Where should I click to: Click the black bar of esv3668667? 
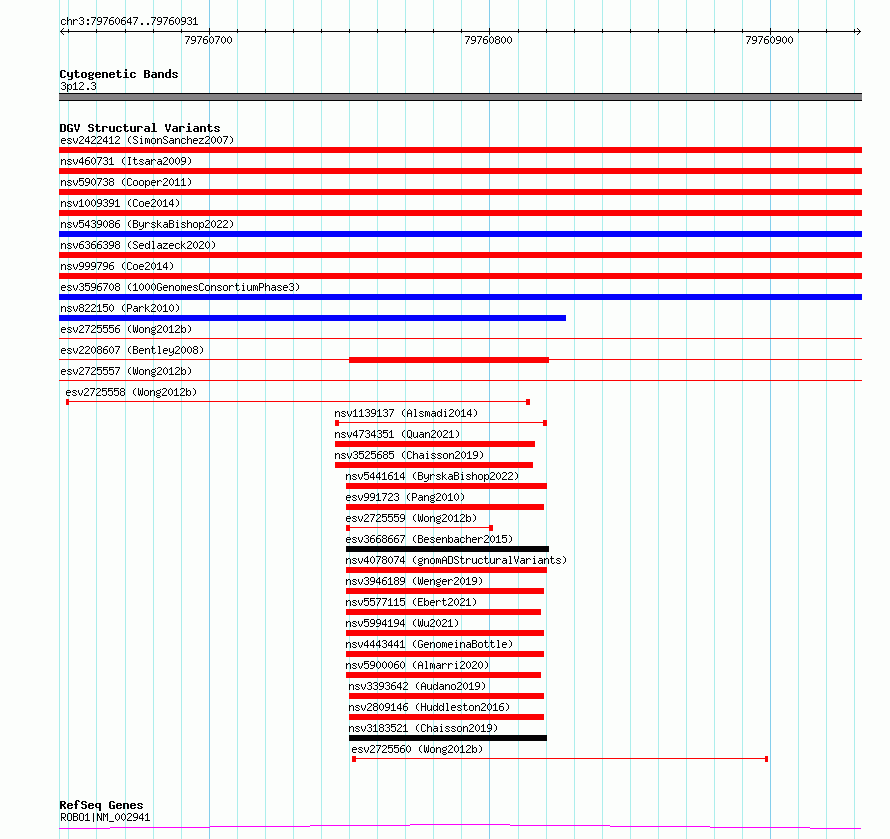[447, 549]
